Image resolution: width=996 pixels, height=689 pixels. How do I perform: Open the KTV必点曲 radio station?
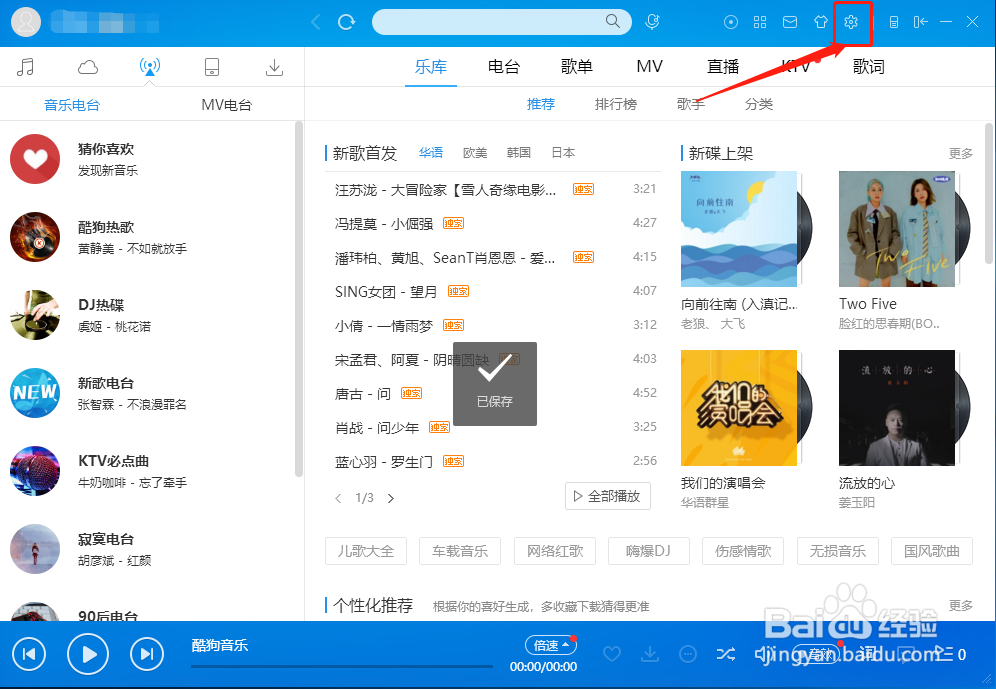tap(149, 471)
